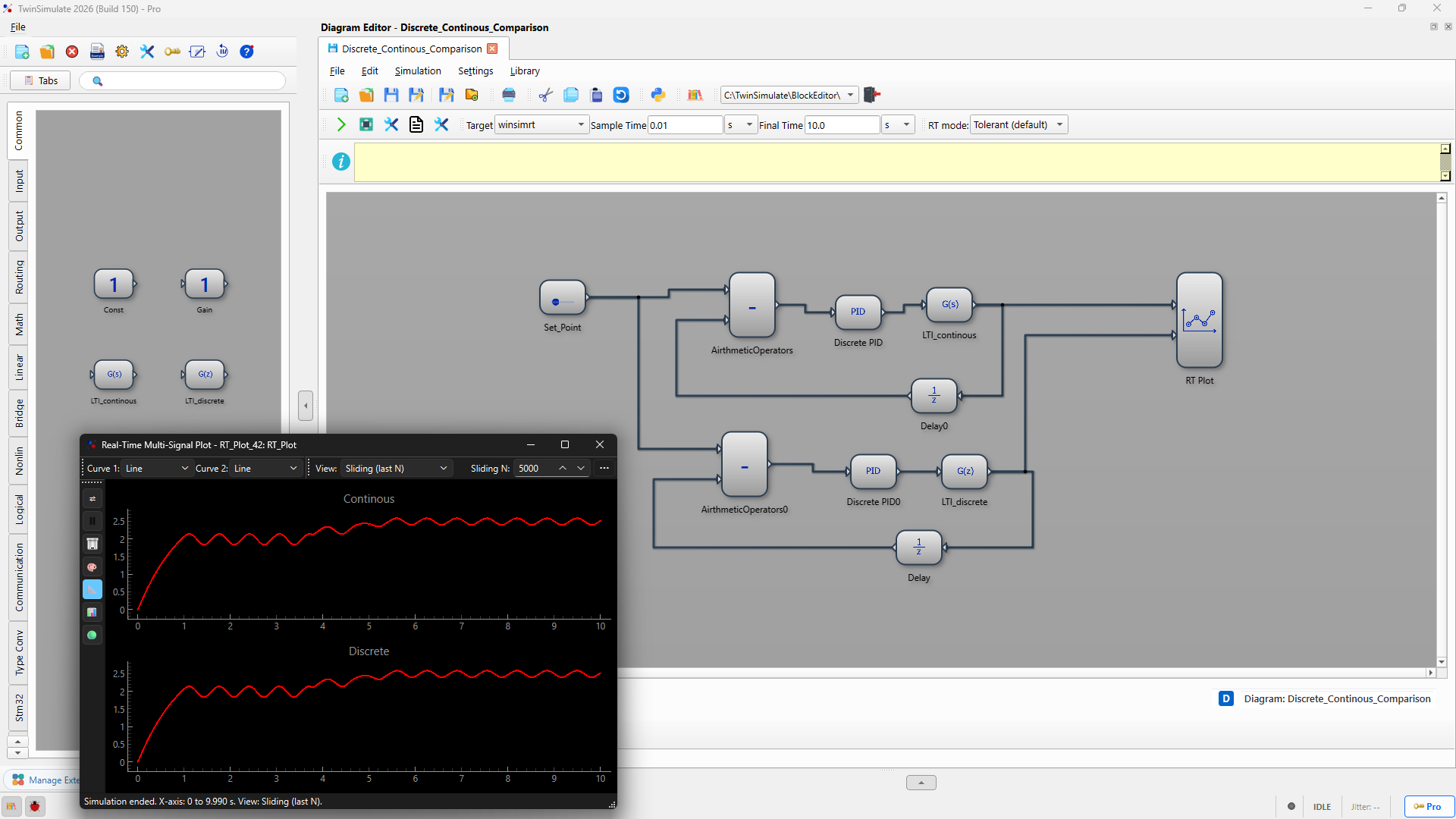This screenshot has width=1456, height=819.
Task: Increase Sliding N value with up arrow
Action: 563,468
